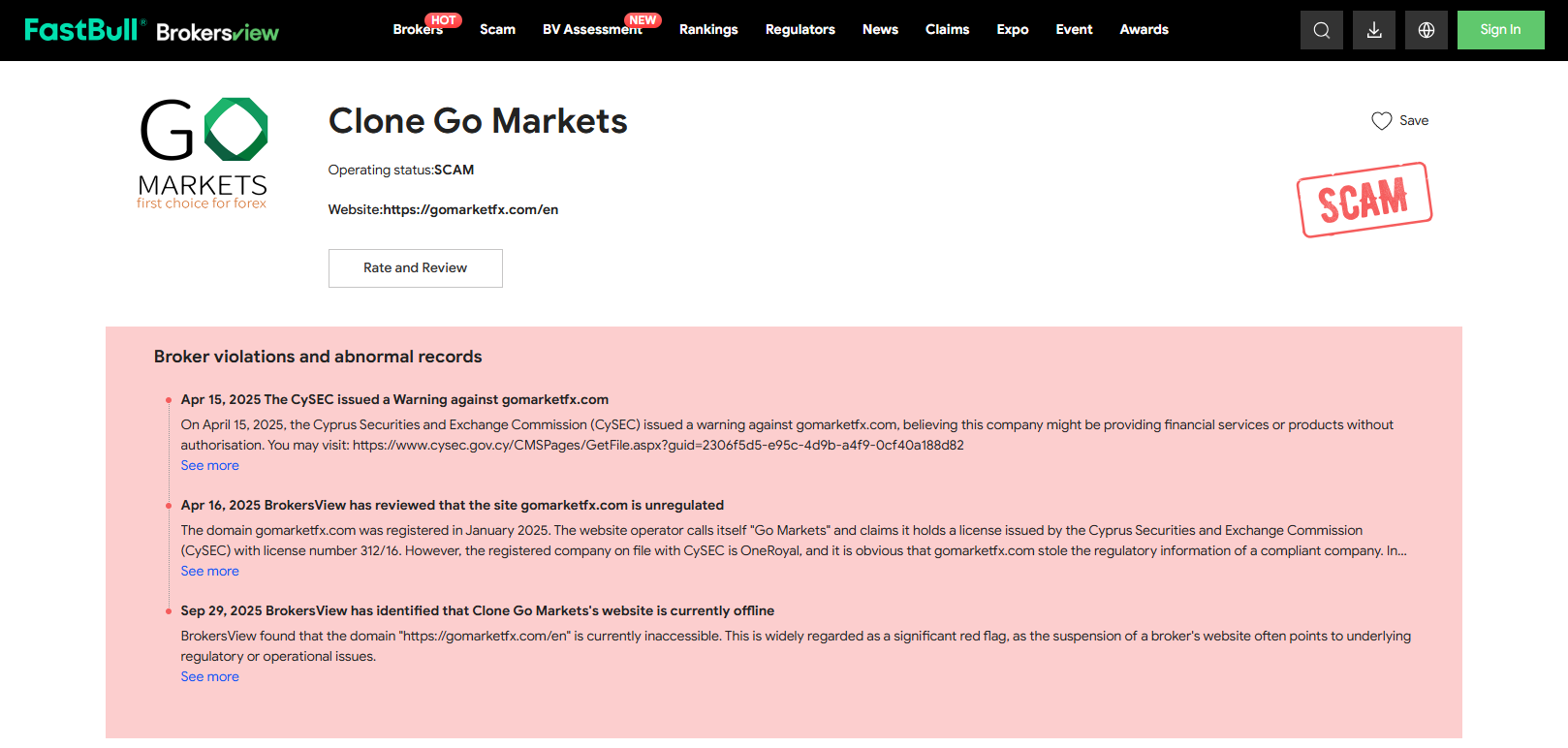Click the Sign In button
Viewport: 1568px width, 748px height.
click(x=1500, y=30)
